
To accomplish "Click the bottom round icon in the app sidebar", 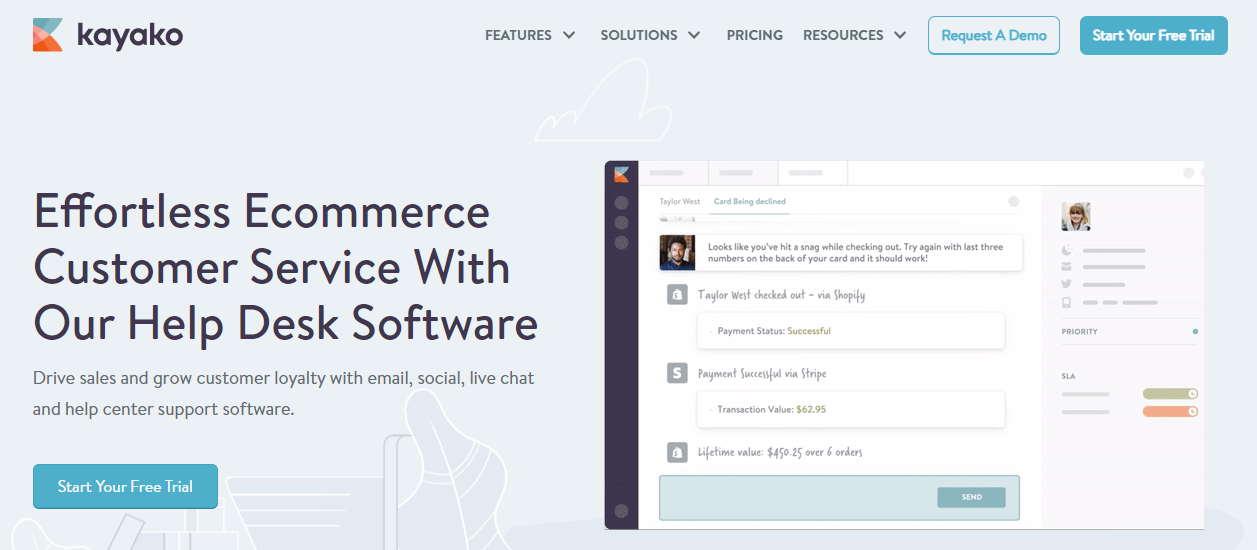I will 621,511.
